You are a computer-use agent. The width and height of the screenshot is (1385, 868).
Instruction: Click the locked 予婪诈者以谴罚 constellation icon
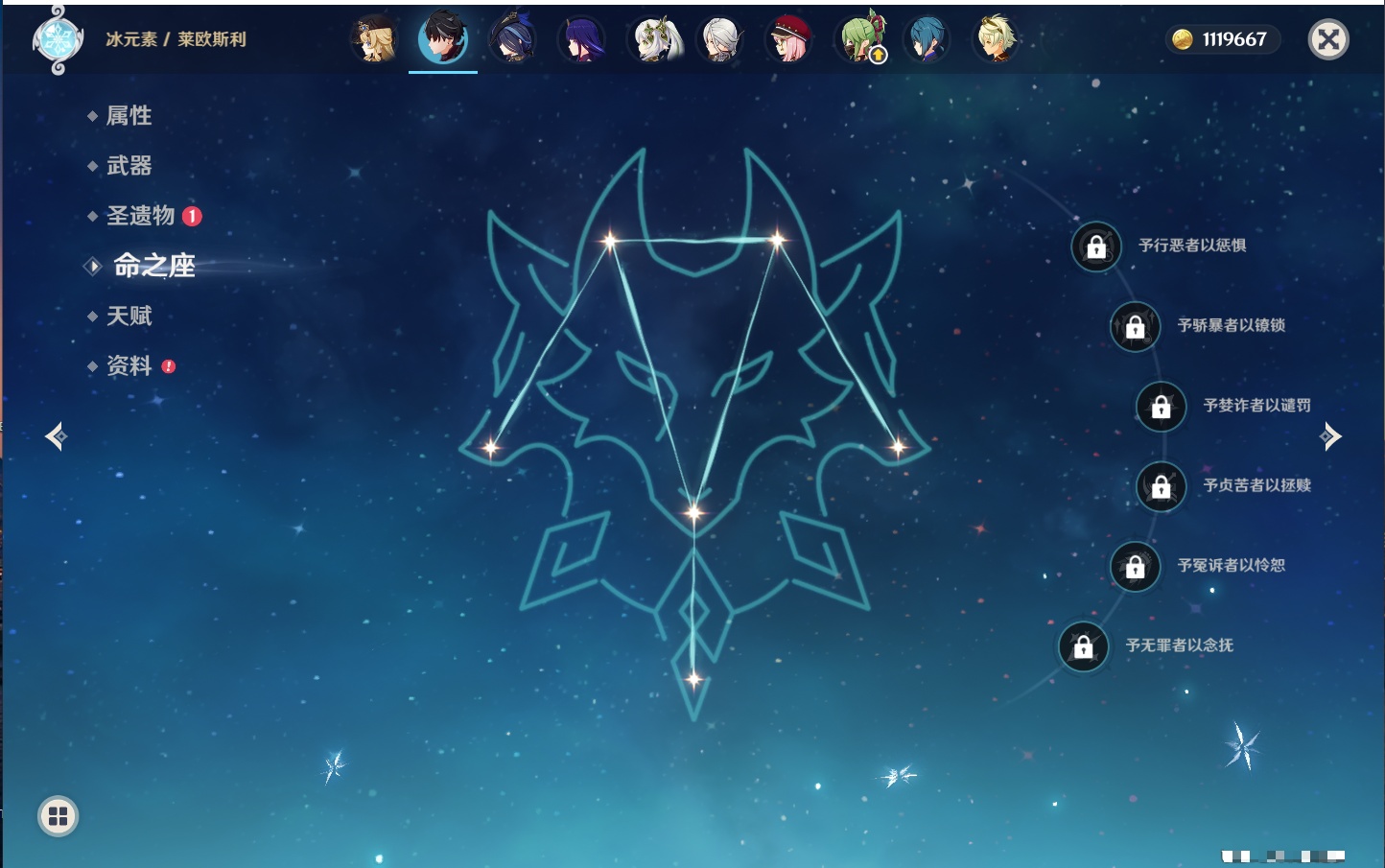[x=1162, y=406]
